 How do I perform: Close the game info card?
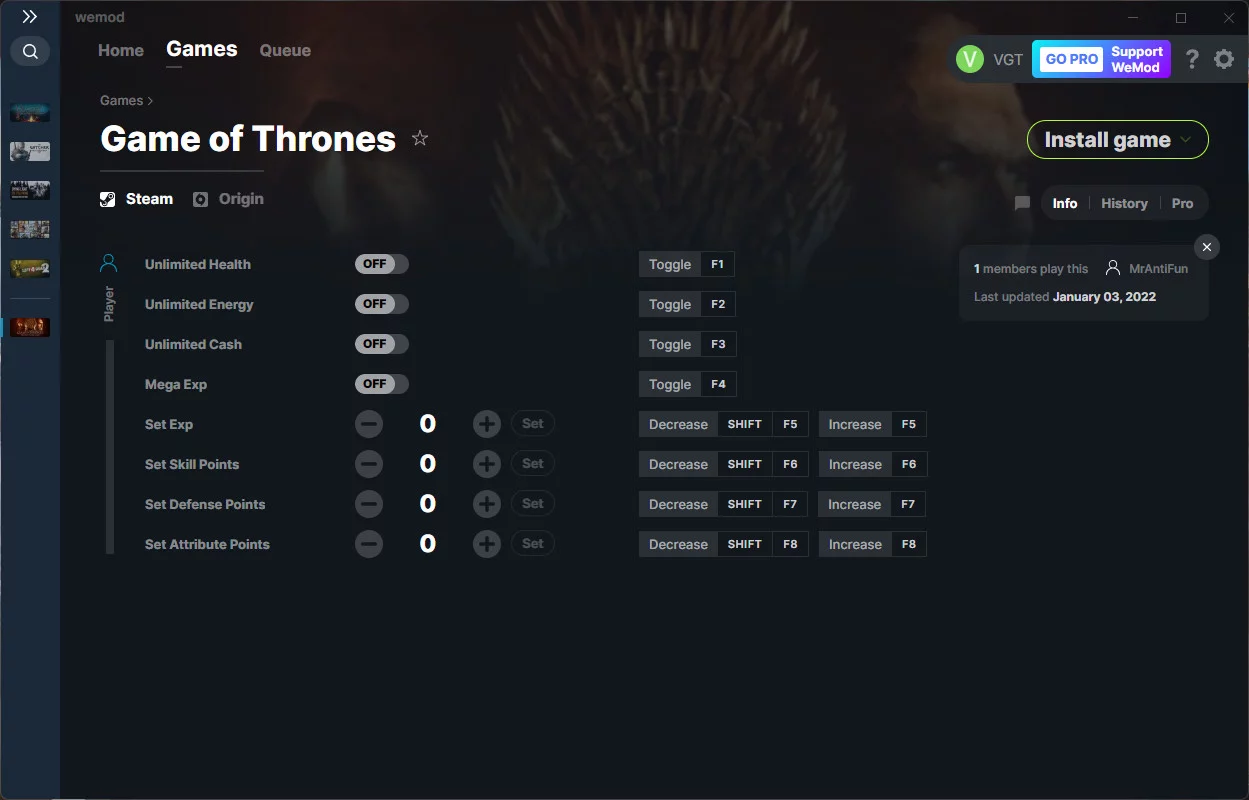(1207, 247)
